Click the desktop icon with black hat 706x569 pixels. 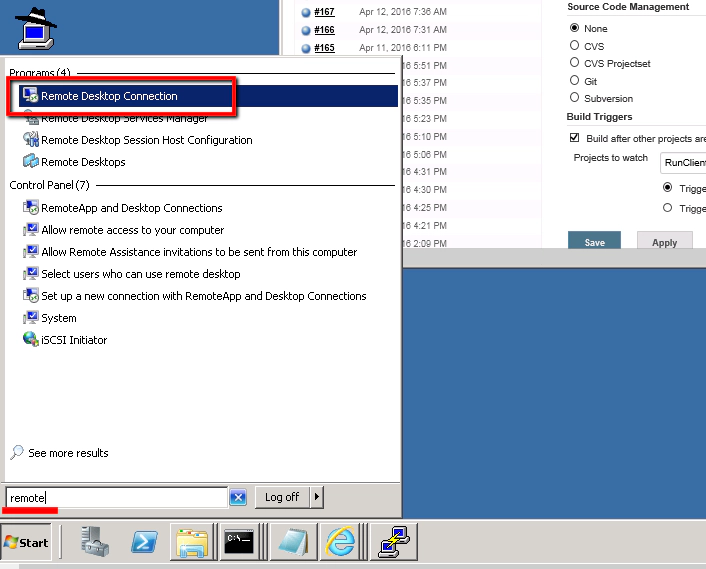36,29
